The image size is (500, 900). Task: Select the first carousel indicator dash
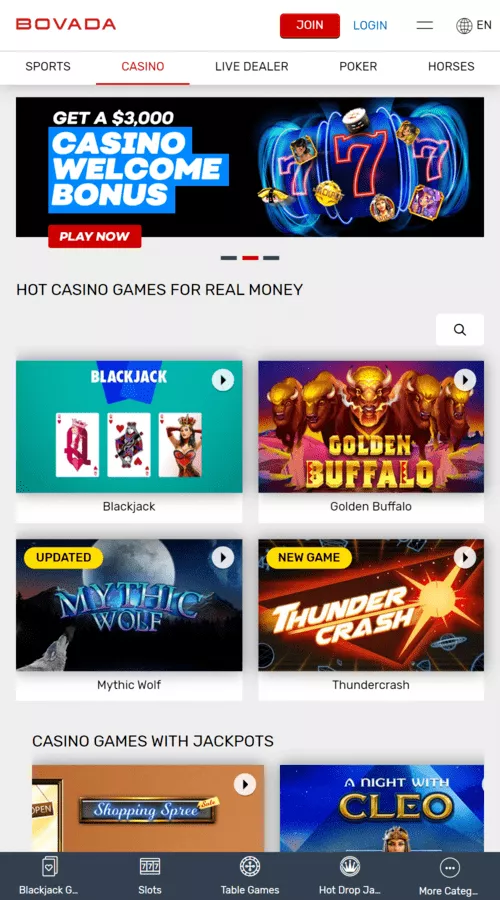click(x=228, y=258)
